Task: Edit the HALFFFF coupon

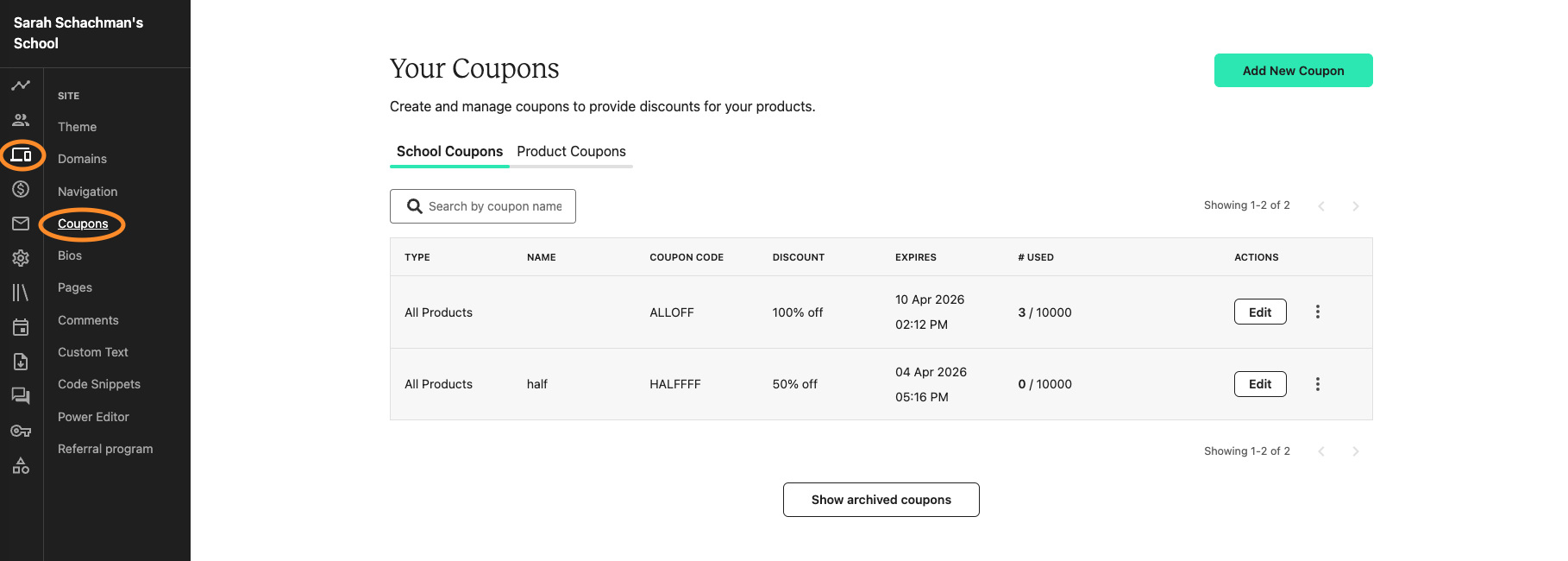Action: (1260, 384)
